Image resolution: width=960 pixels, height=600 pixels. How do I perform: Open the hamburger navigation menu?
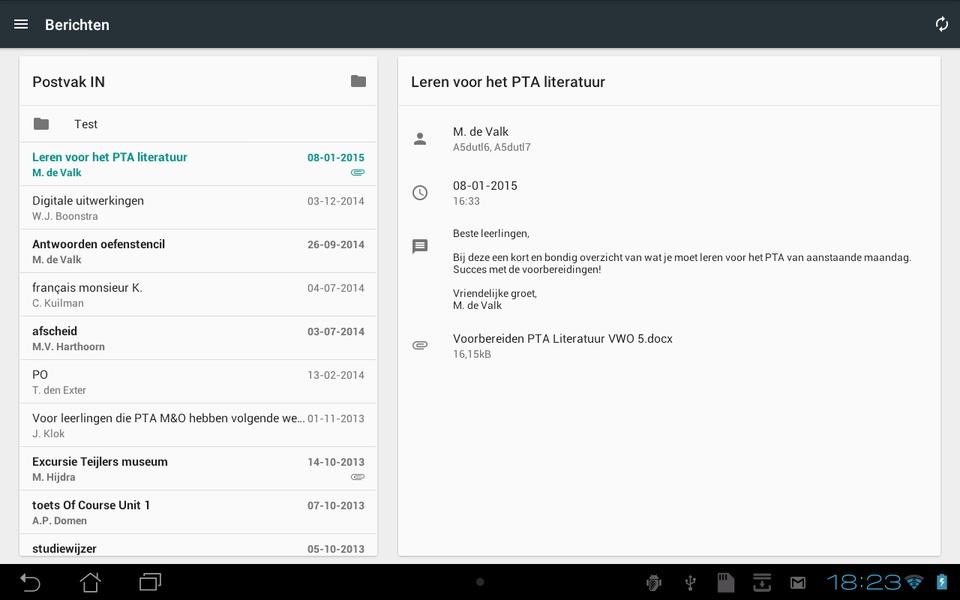coord(21,24)
